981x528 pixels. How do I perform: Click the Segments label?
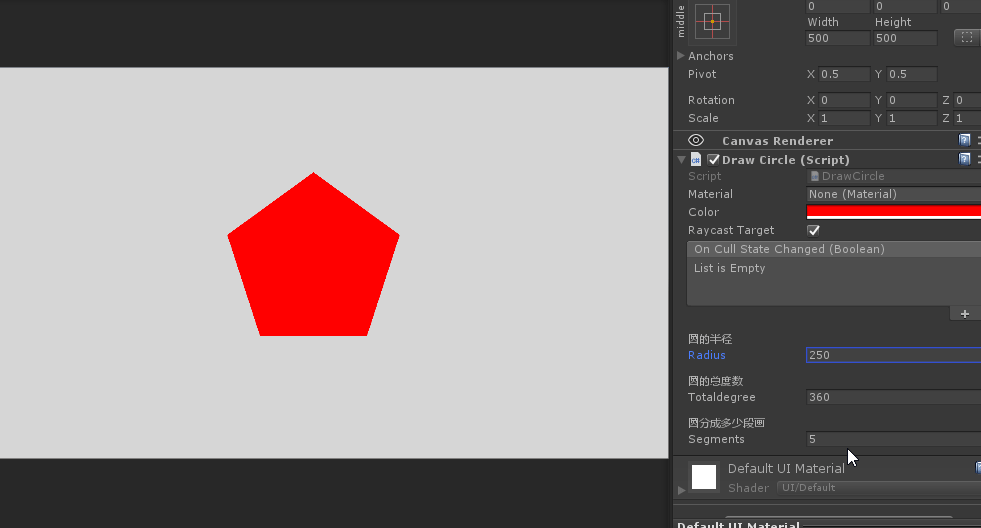pos(716,439)
